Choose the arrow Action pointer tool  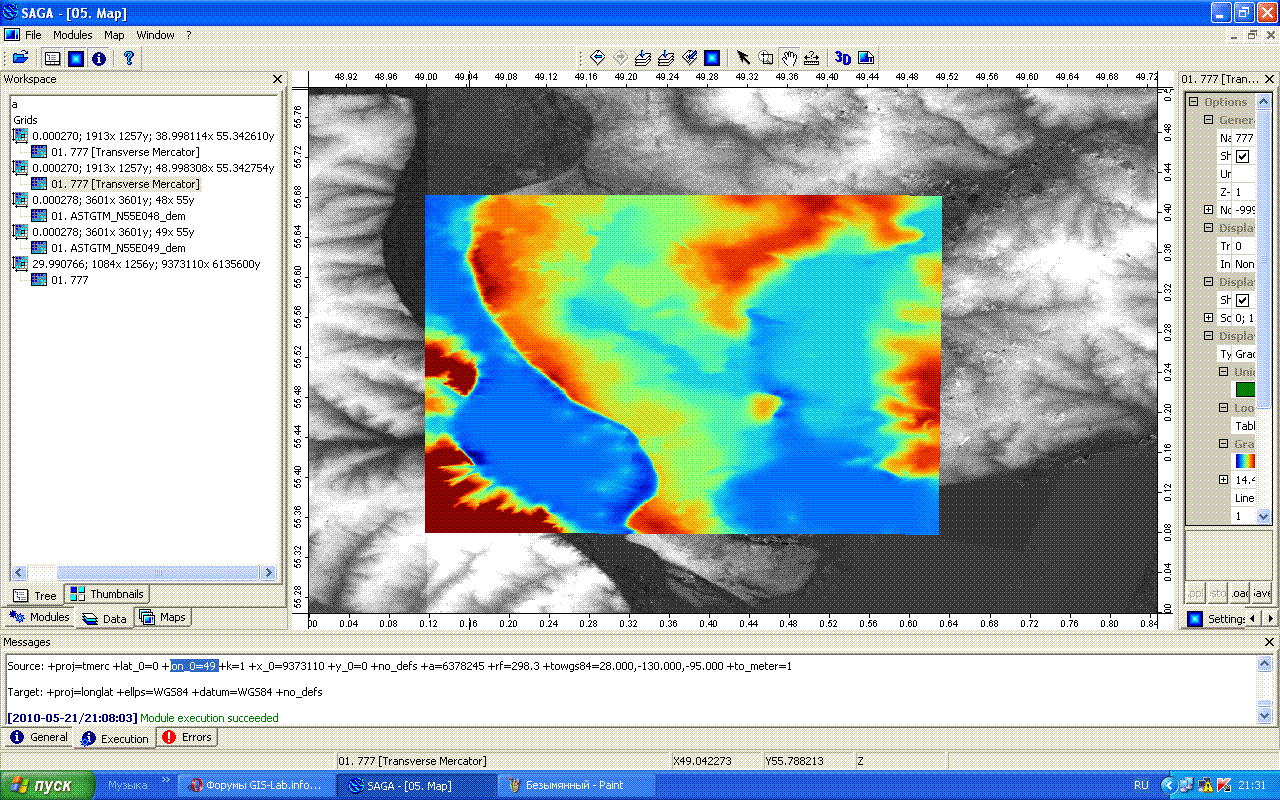click(743, 58)
